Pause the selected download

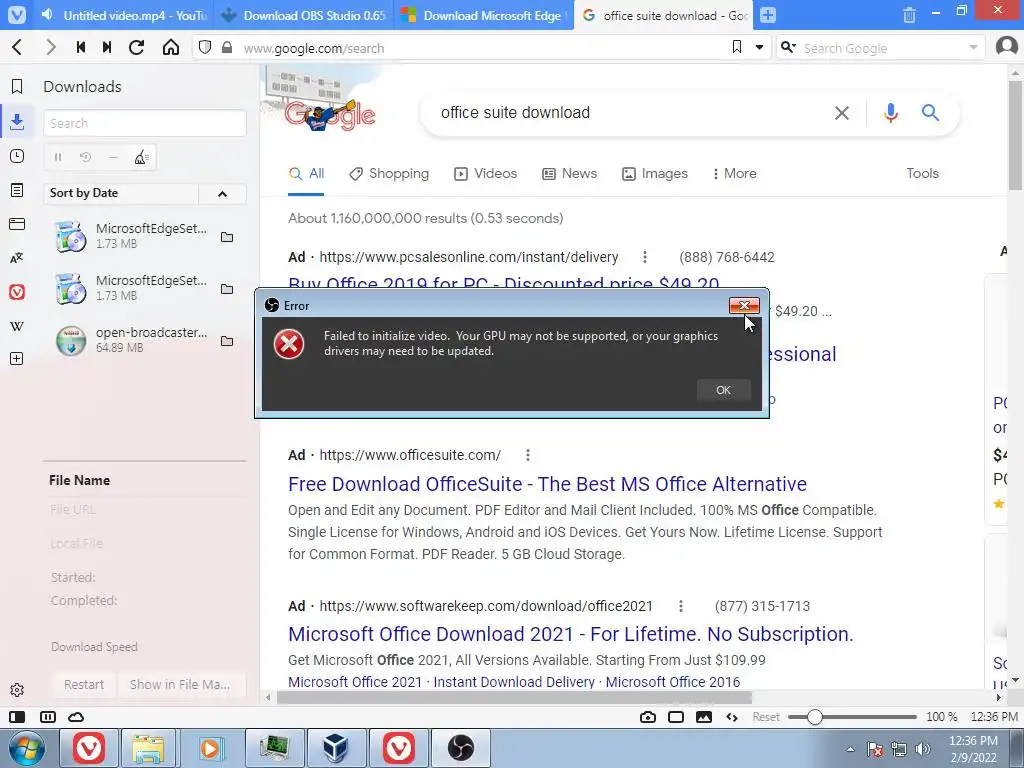[58, 157]
